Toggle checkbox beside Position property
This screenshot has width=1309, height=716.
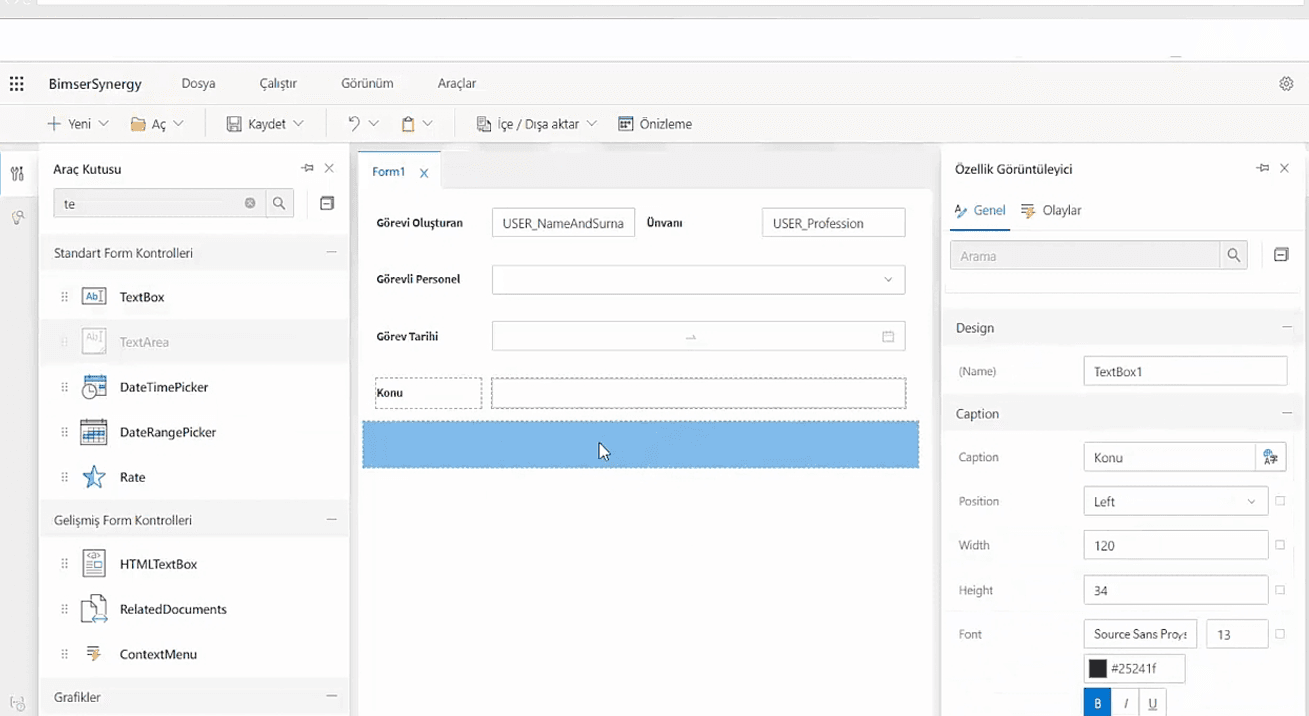tap(1280, 501)
